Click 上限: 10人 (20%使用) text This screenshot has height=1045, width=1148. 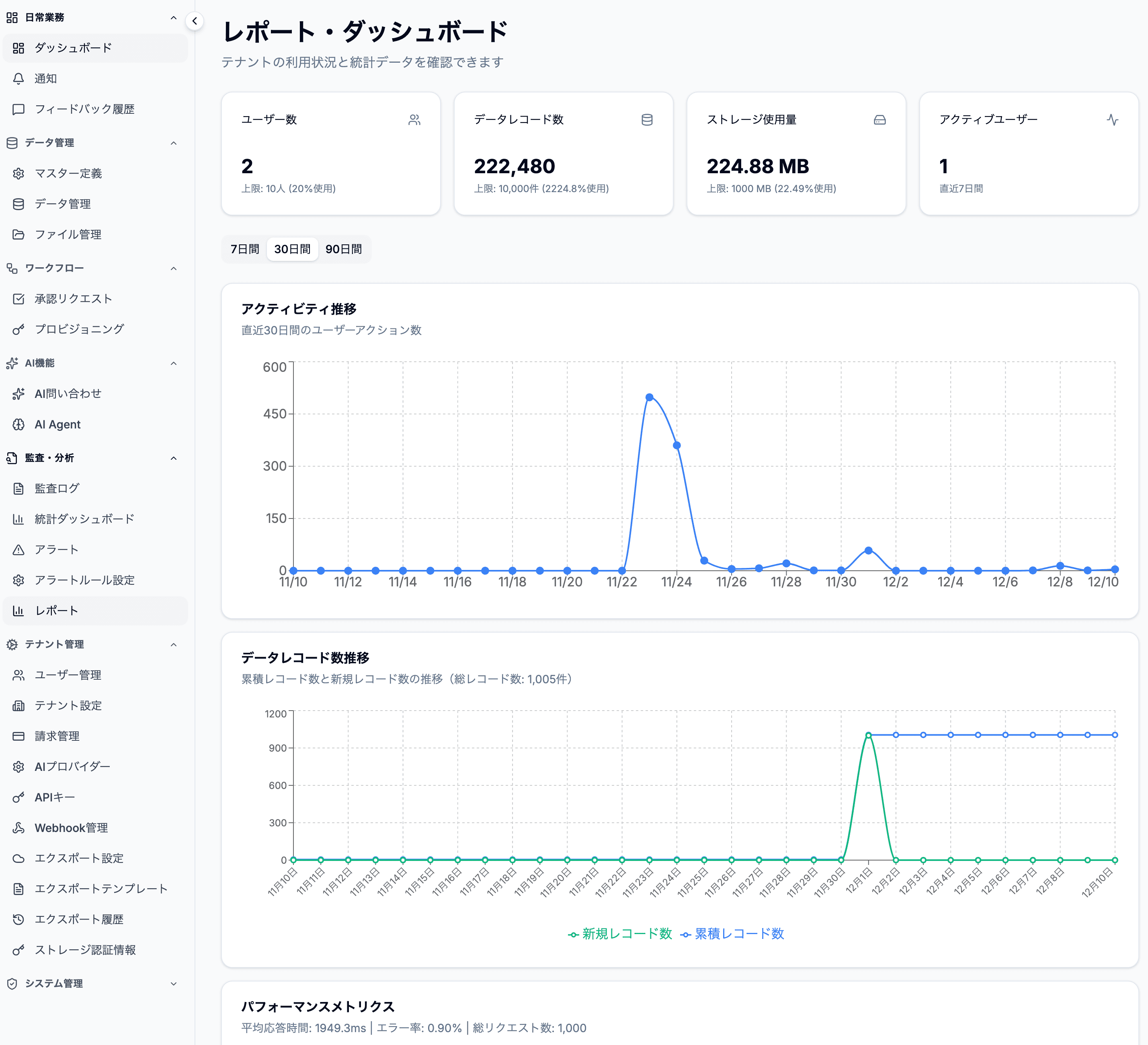point(288,189)
